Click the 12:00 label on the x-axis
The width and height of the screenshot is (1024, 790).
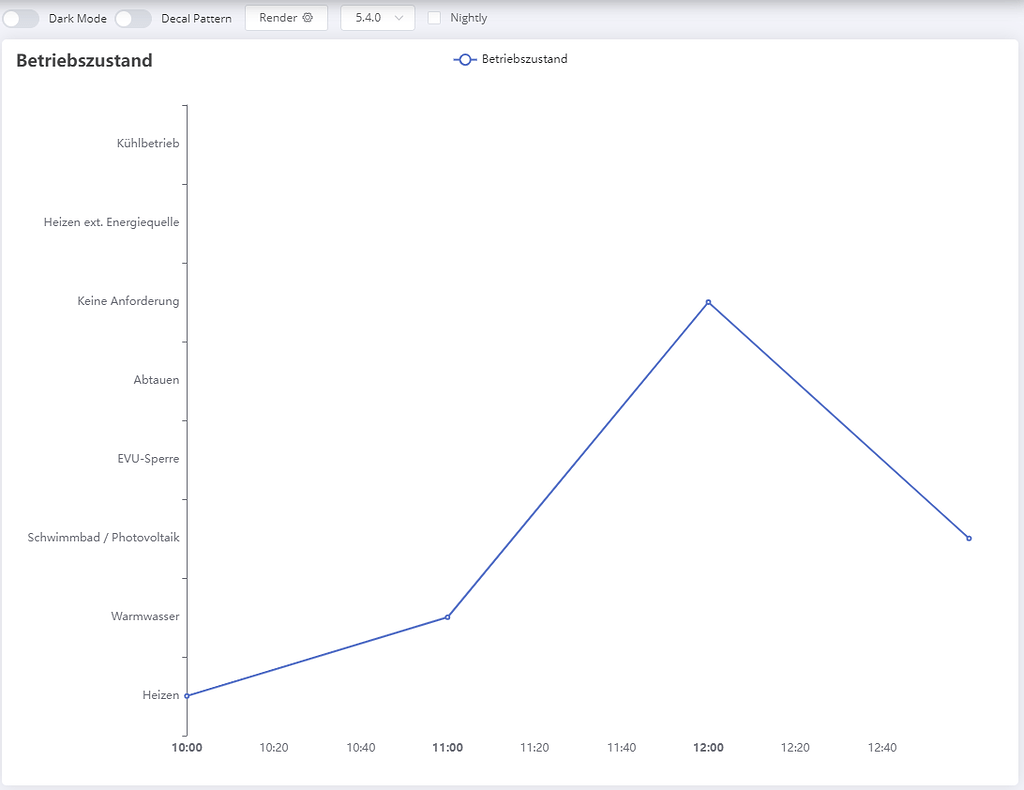(x=709, y=747)
